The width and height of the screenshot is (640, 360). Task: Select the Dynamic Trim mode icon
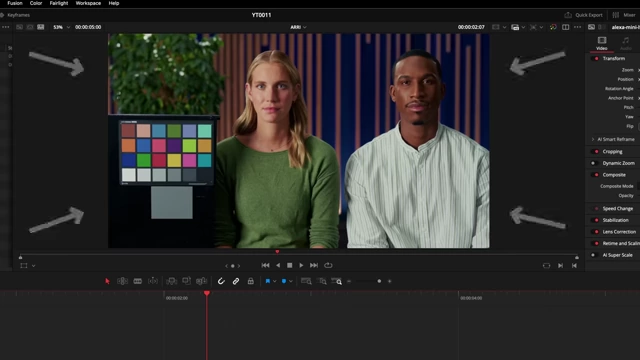pyautogui.click(x=153, y=281)
